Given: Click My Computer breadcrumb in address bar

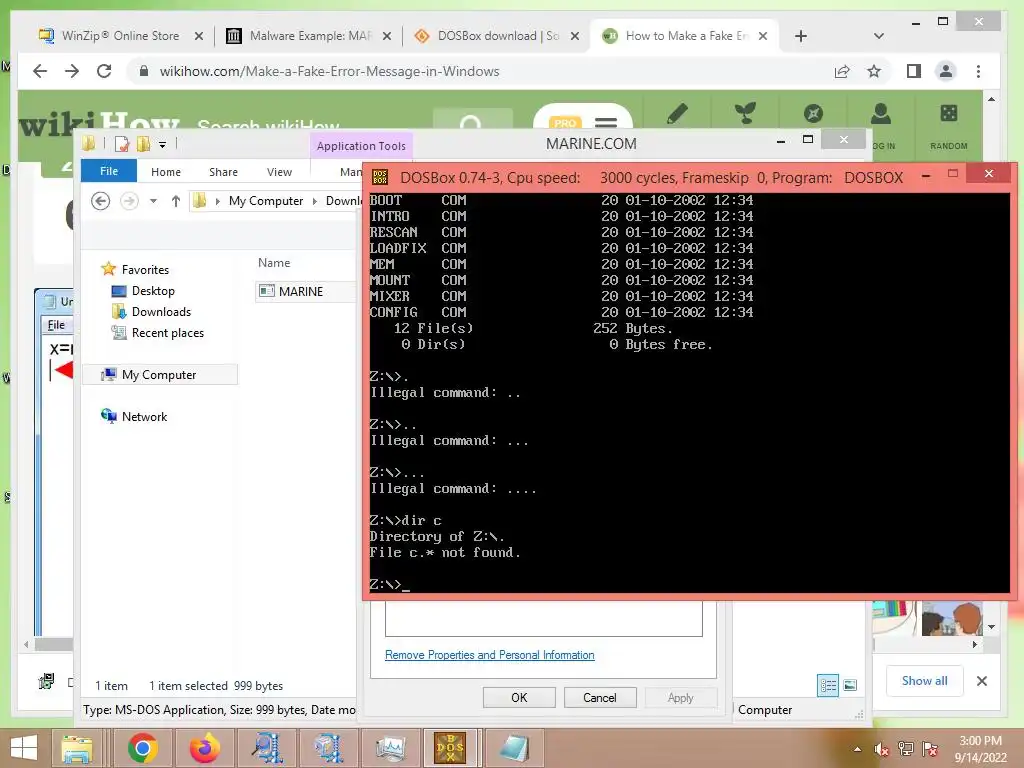Looking at the screenshot, I should coord(266,200).
